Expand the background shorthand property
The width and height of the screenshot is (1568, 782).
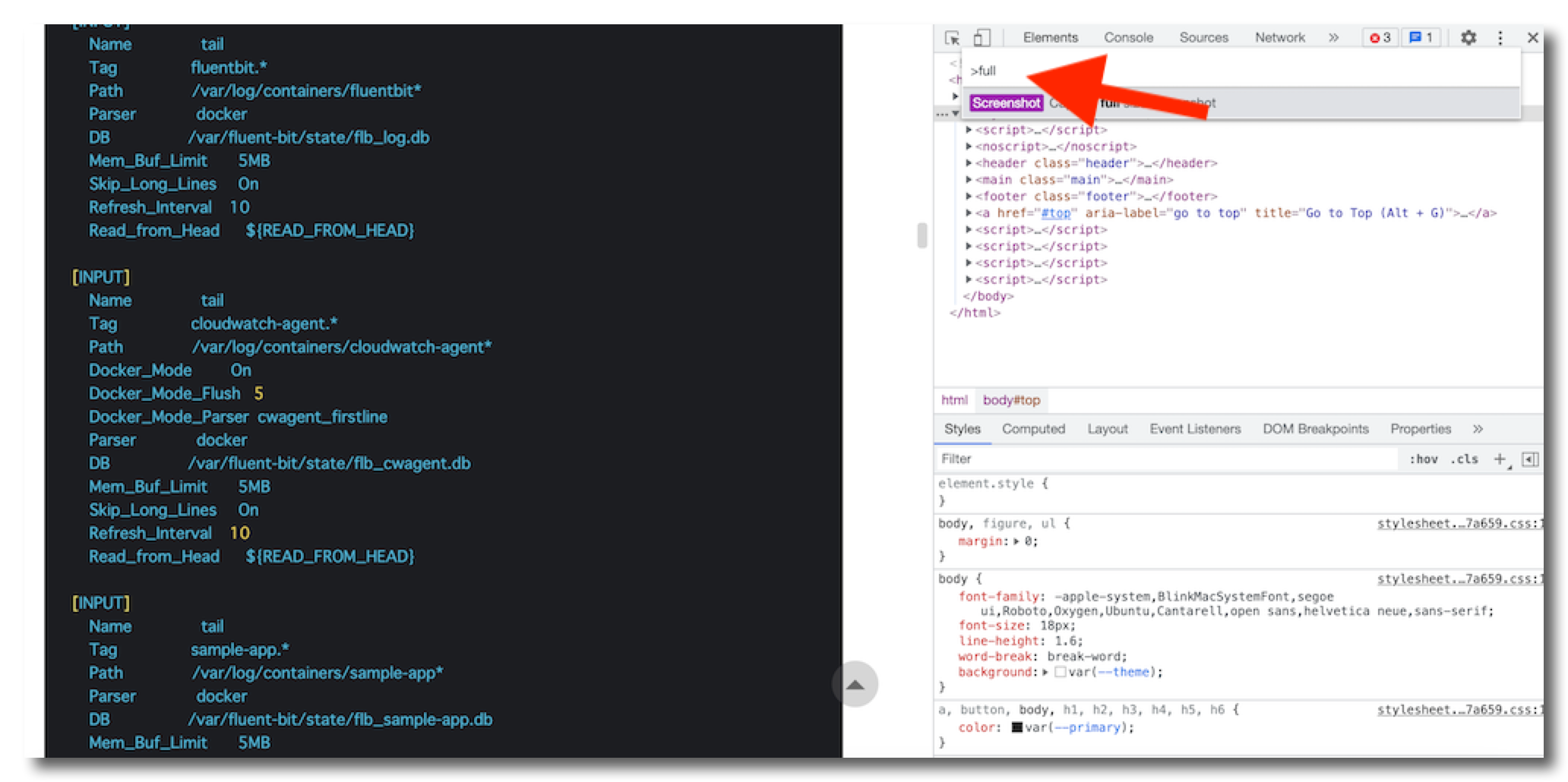(x=1045, y=673)
